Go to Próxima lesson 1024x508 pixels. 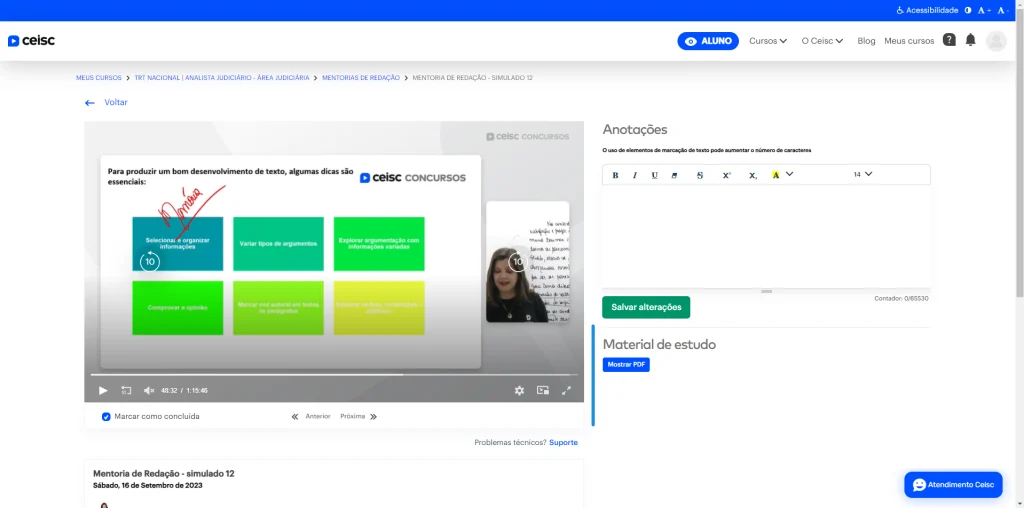353,417
